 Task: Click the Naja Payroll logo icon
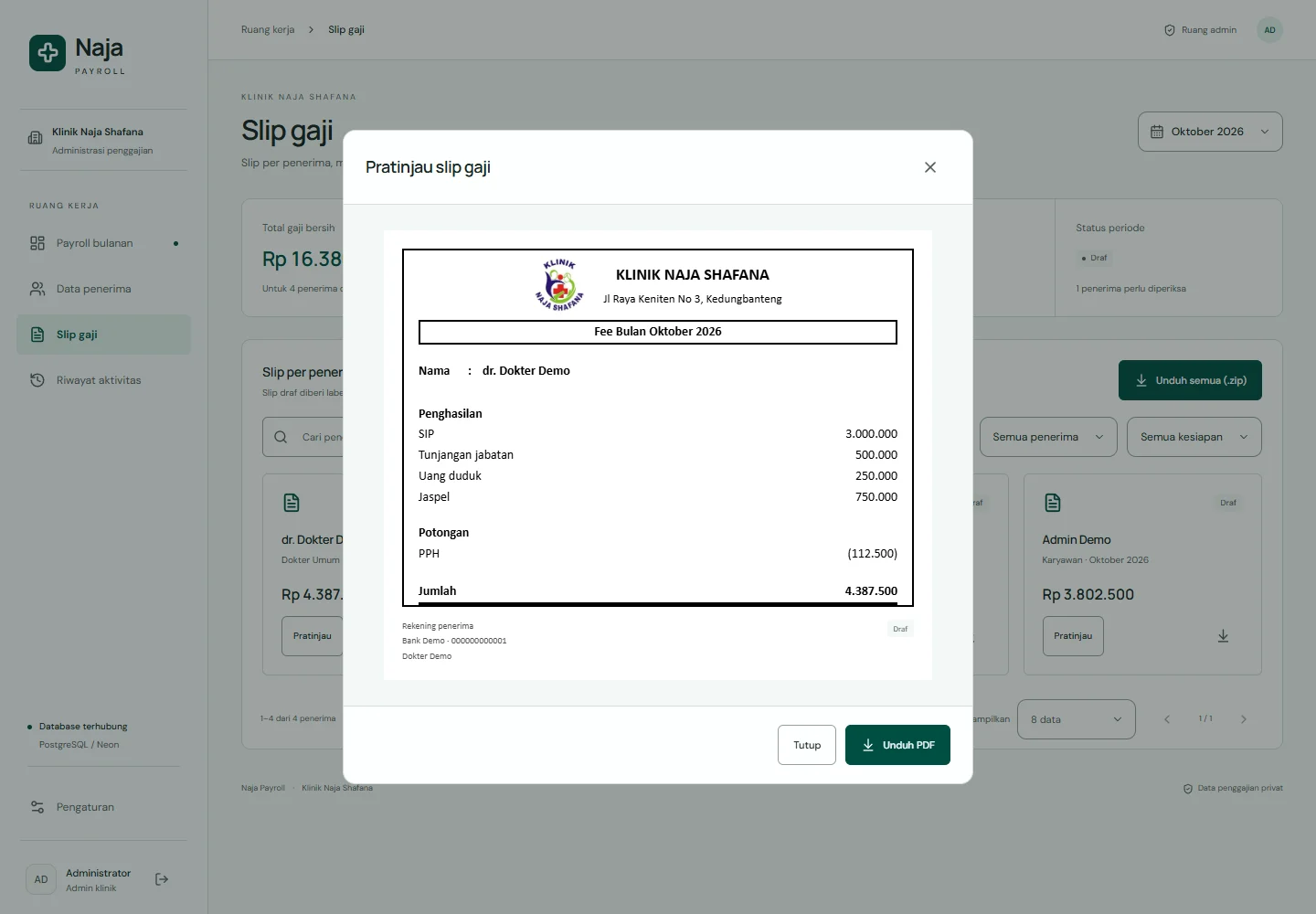(x=48, y=53)
